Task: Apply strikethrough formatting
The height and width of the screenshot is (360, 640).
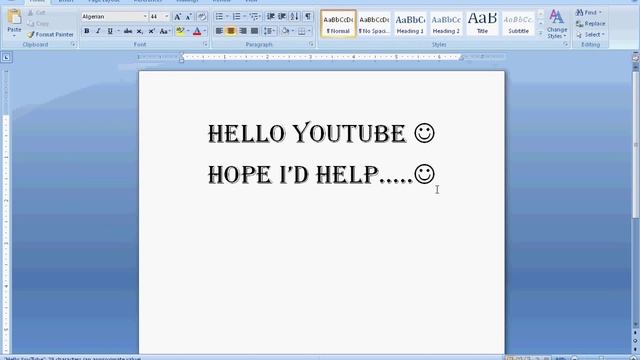Action: click(x=128, y=31)
